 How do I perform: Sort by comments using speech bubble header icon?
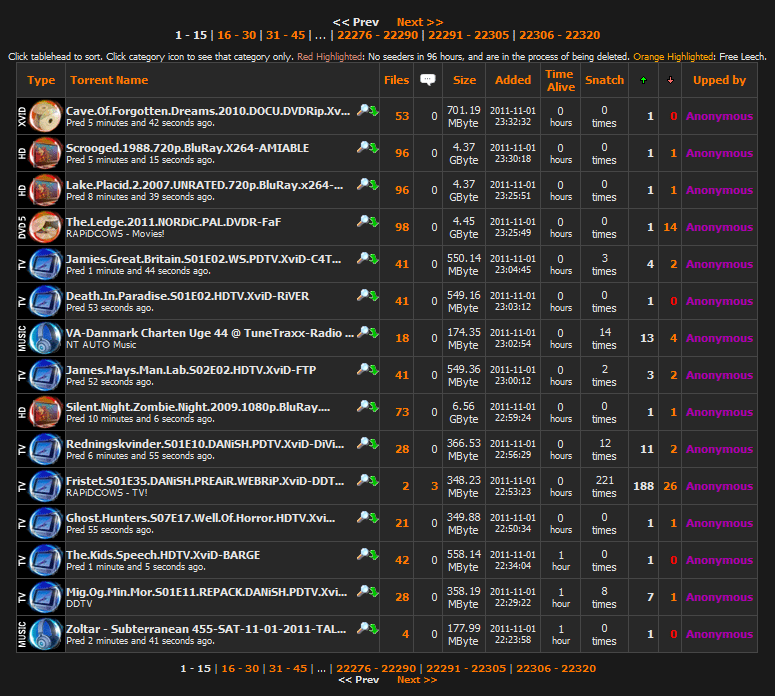pyautogui.click(x=428, y=80)
